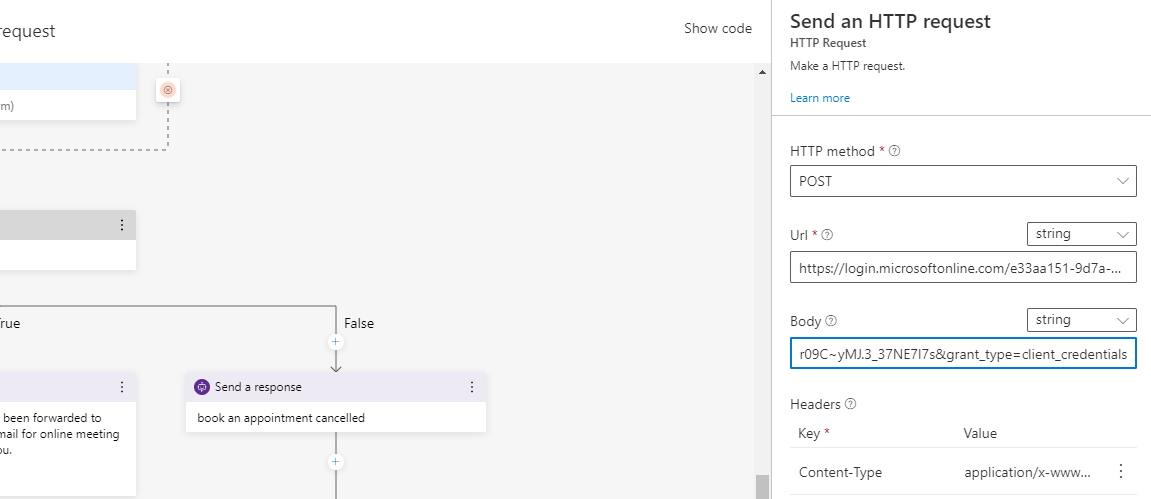Screen dimensions: 1151x499
Task: Open the Url type string dropdown
Action: pyautogui.click(x=1081, y=234)
